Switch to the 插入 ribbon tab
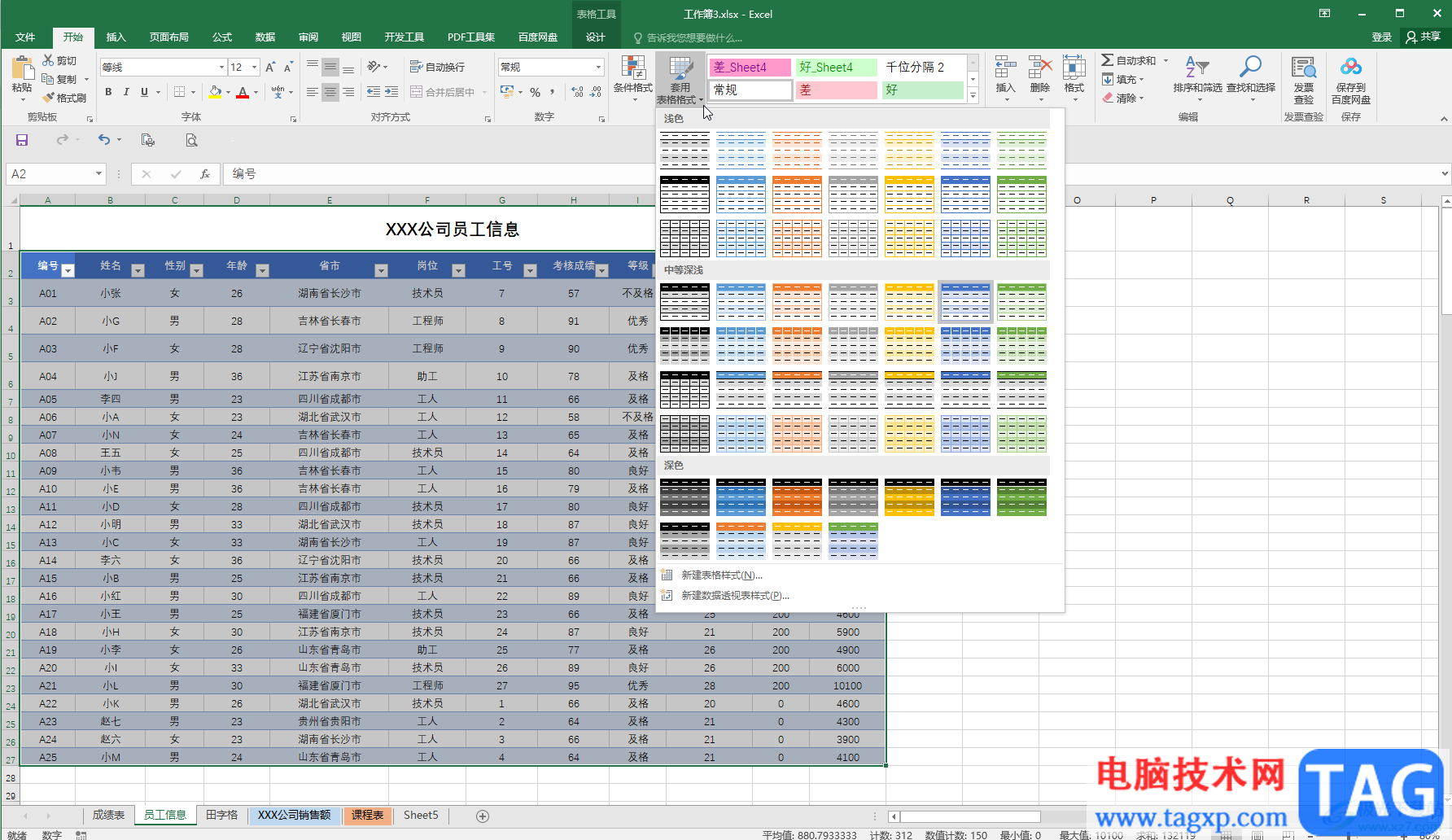 (x=116, y=37)
